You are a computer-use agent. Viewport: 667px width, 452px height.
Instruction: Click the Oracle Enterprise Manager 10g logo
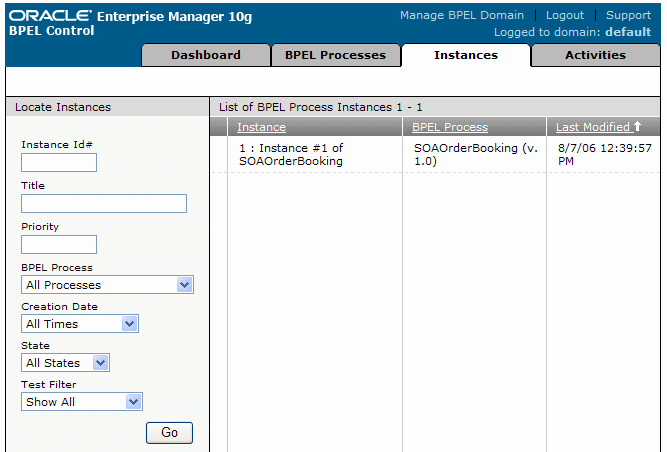[x=130, y=16]
